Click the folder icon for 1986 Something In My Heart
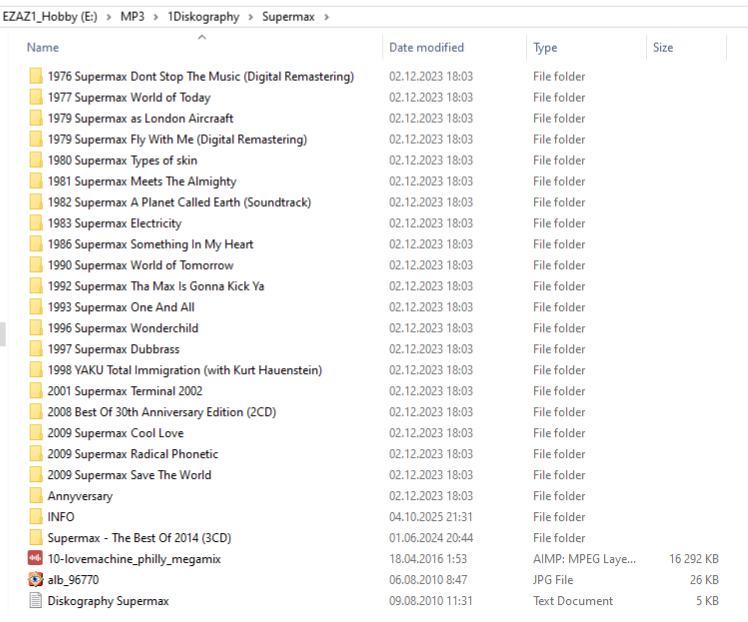748x622 pixels. coord(36,244)
